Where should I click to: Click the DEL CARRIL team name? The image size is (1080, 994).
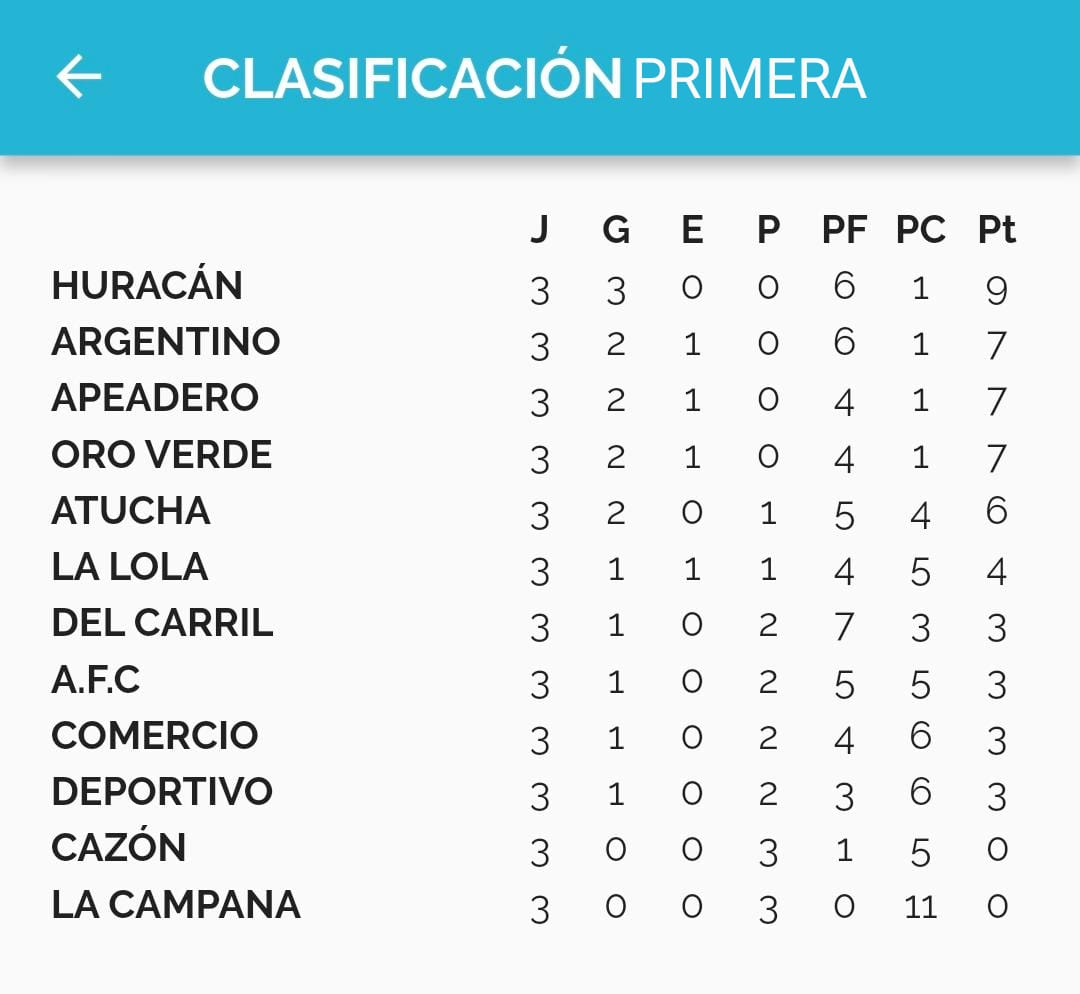(x=163, y=622)
